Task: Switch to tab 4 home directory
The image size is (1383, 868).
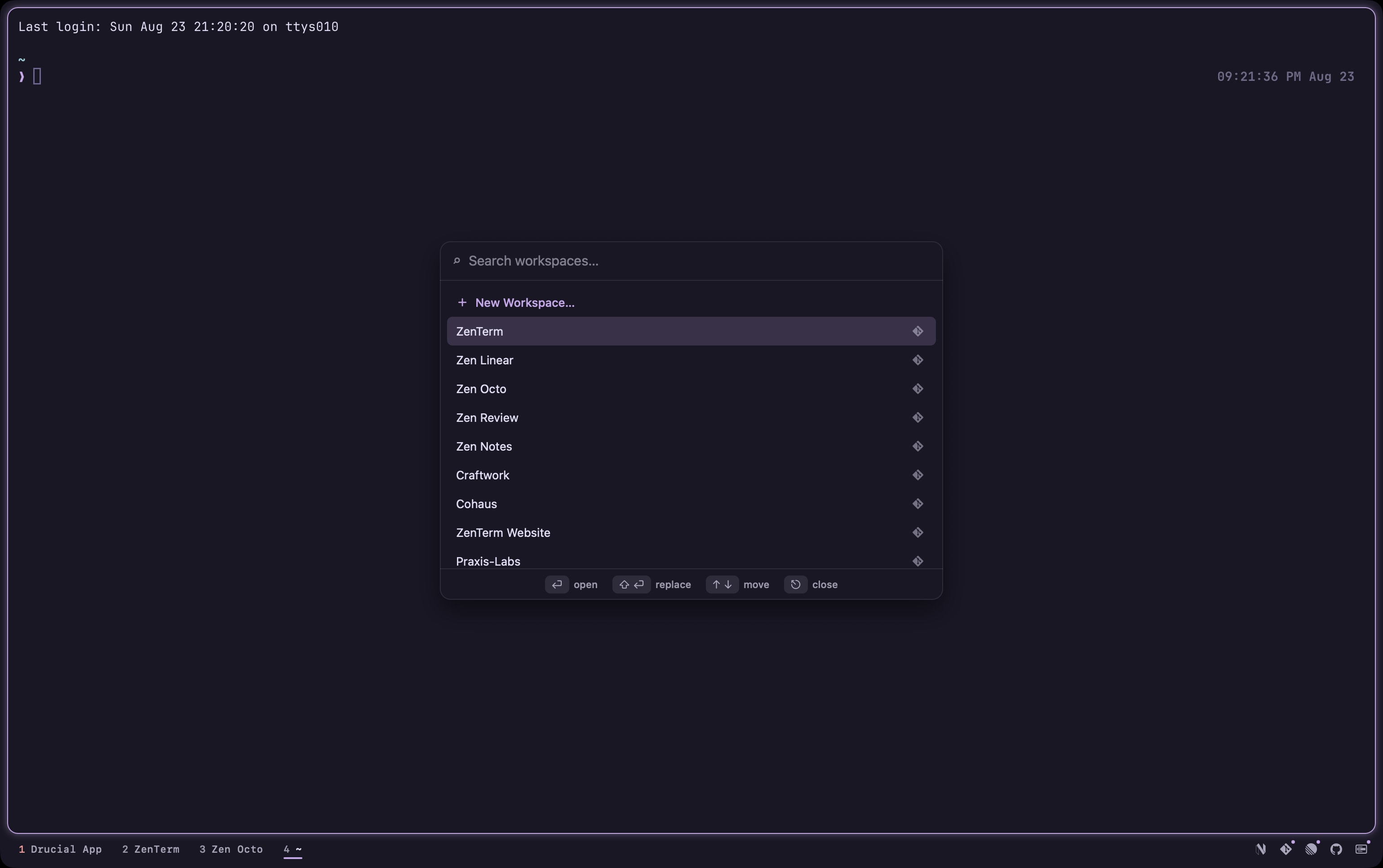Action: (x=293, y=849)
